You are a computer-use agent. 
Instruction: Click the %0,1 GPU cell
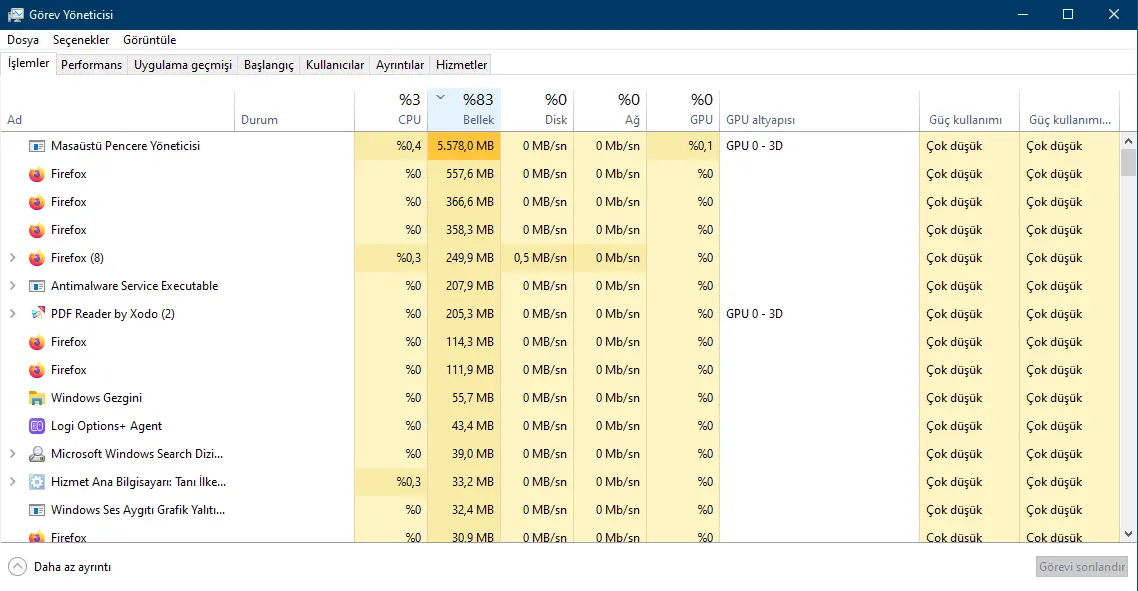(684, 146)
